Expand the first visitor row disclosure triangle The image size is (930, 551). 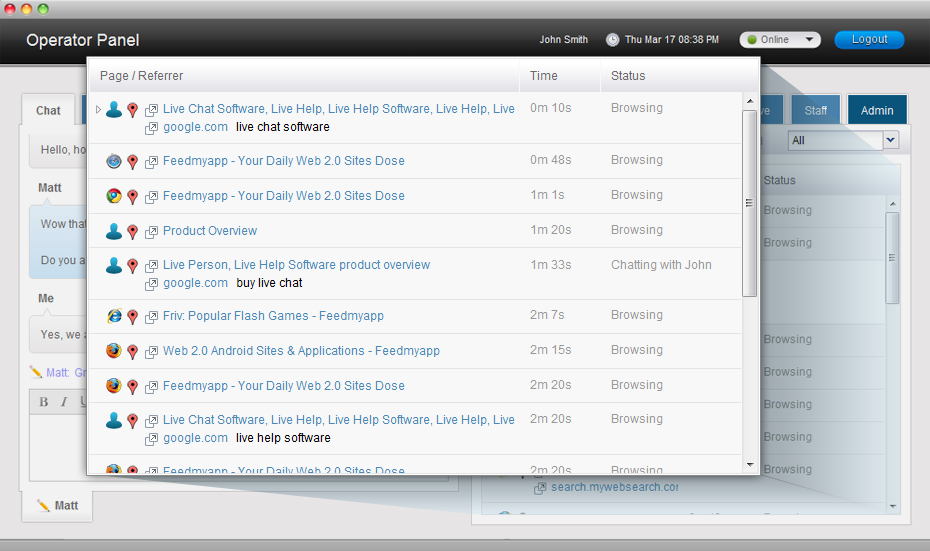click(98, 109)
